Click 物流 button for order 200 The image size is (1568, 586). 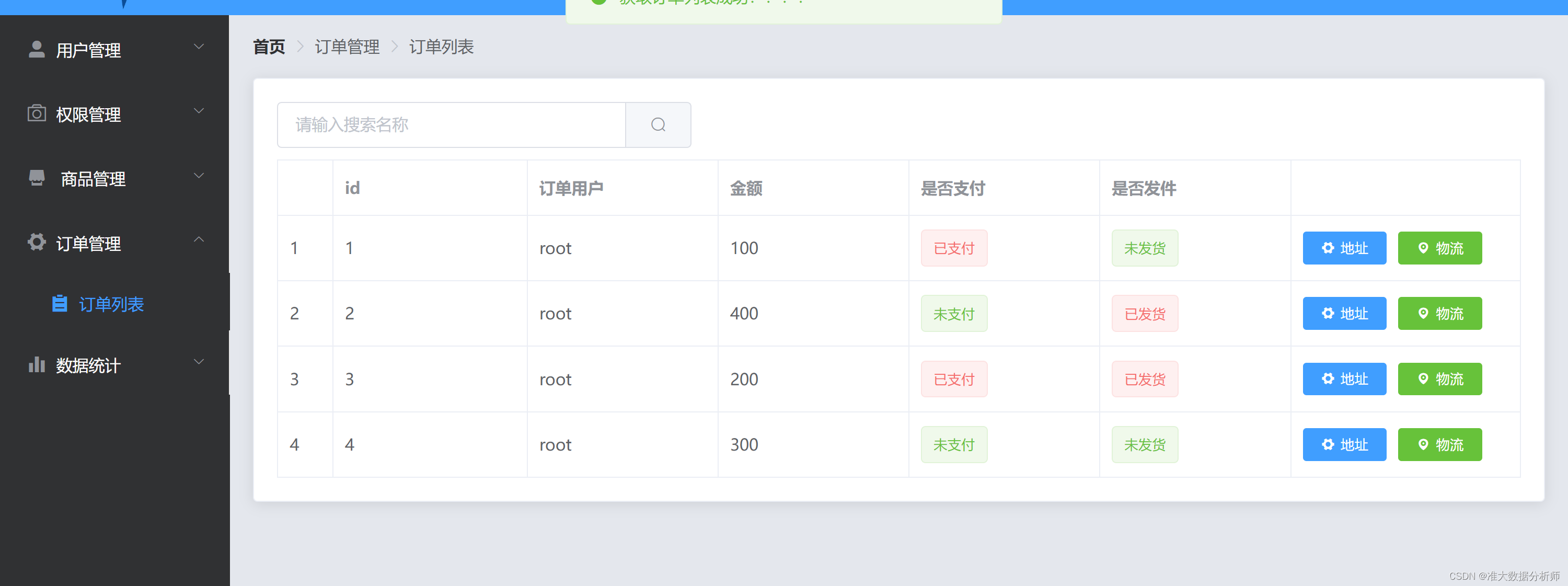tap(1439, 379)
